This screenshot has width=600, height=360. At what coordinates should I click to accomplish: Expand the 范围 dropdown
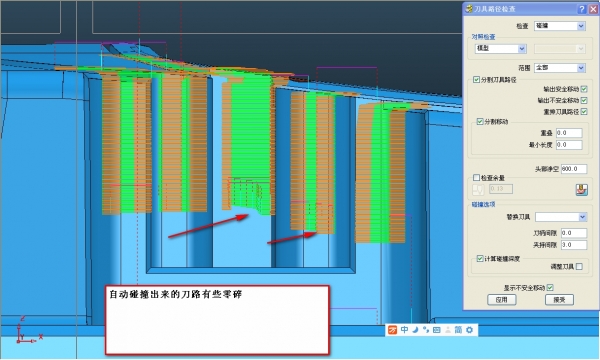point(559,68)
